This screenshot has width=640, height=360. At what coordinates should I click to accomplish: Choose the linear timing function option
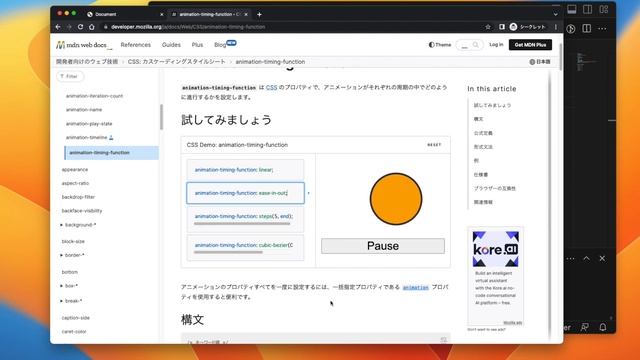[245, 169]
